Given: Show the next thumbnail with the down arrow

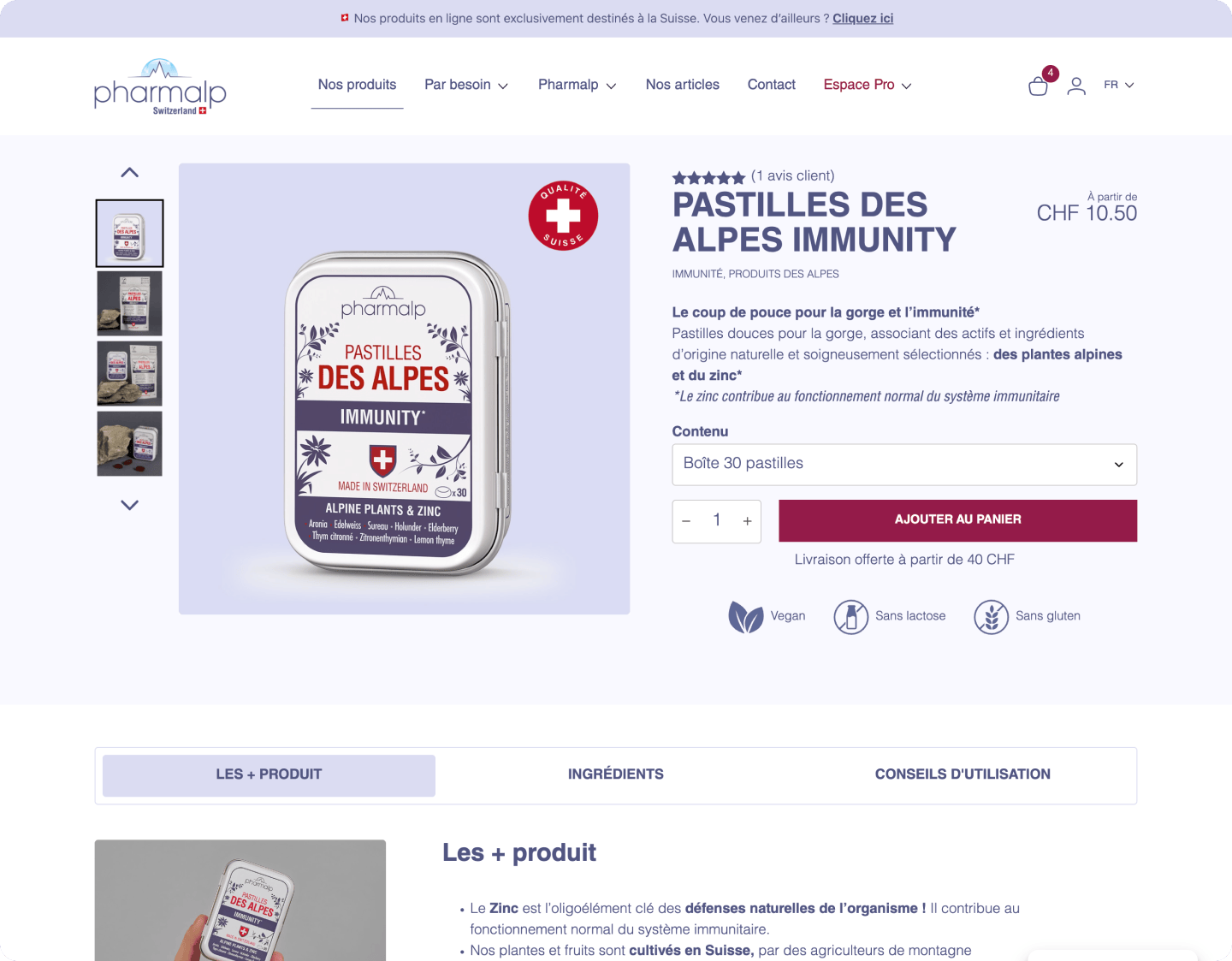Looking at the screenshot, I should coord(129,505).
